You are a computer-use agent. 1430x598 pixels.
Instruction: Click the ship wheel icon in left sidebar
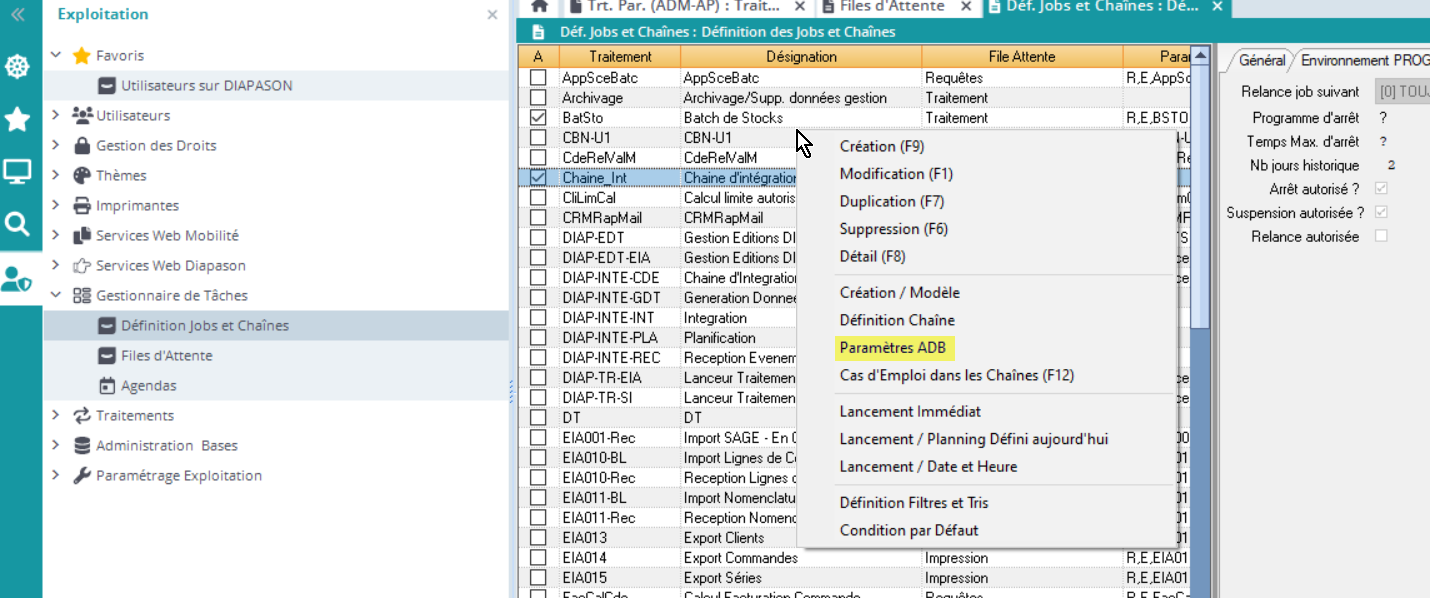(18, 68)
